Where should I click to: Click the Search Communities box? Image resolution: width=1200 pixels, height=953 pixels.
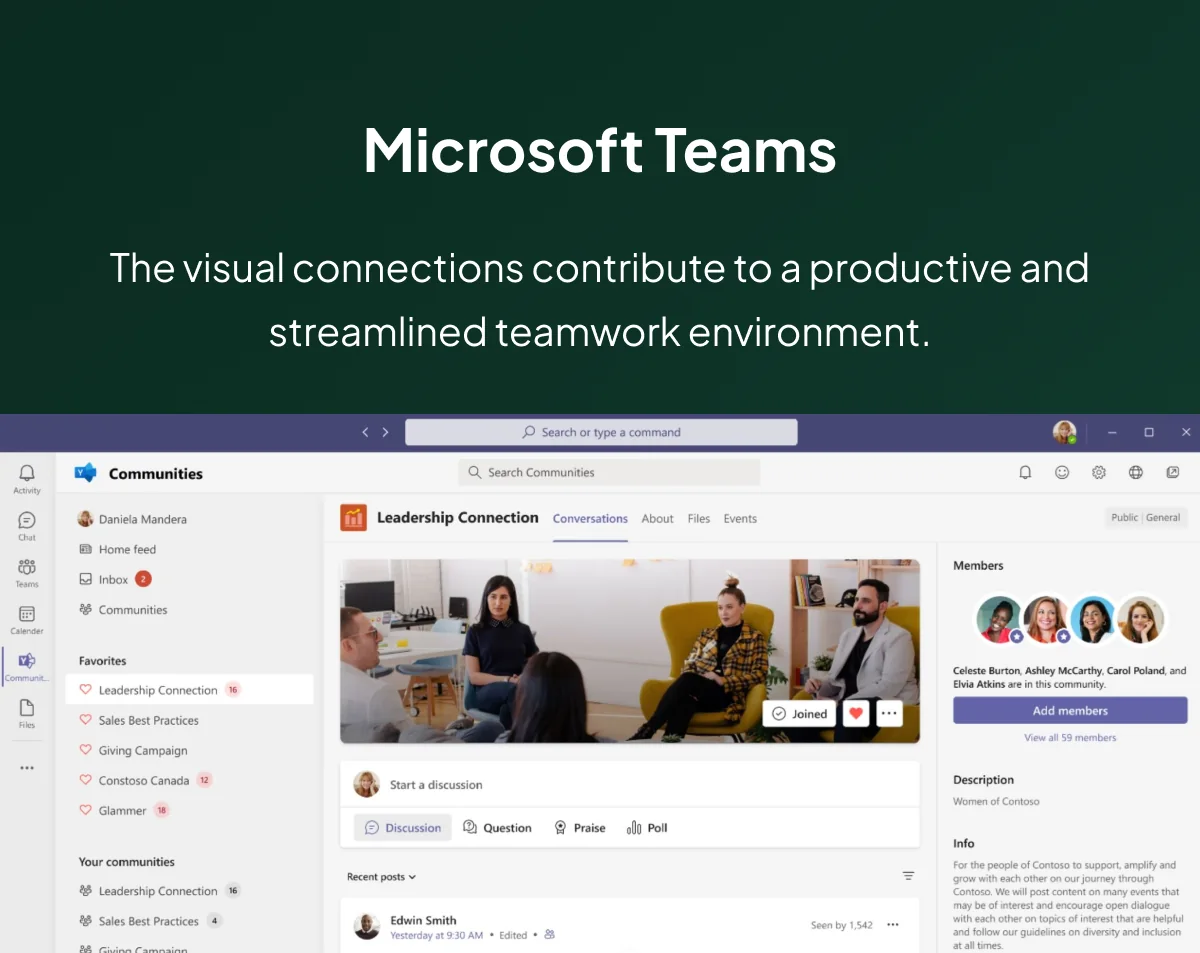click(609, 472)
